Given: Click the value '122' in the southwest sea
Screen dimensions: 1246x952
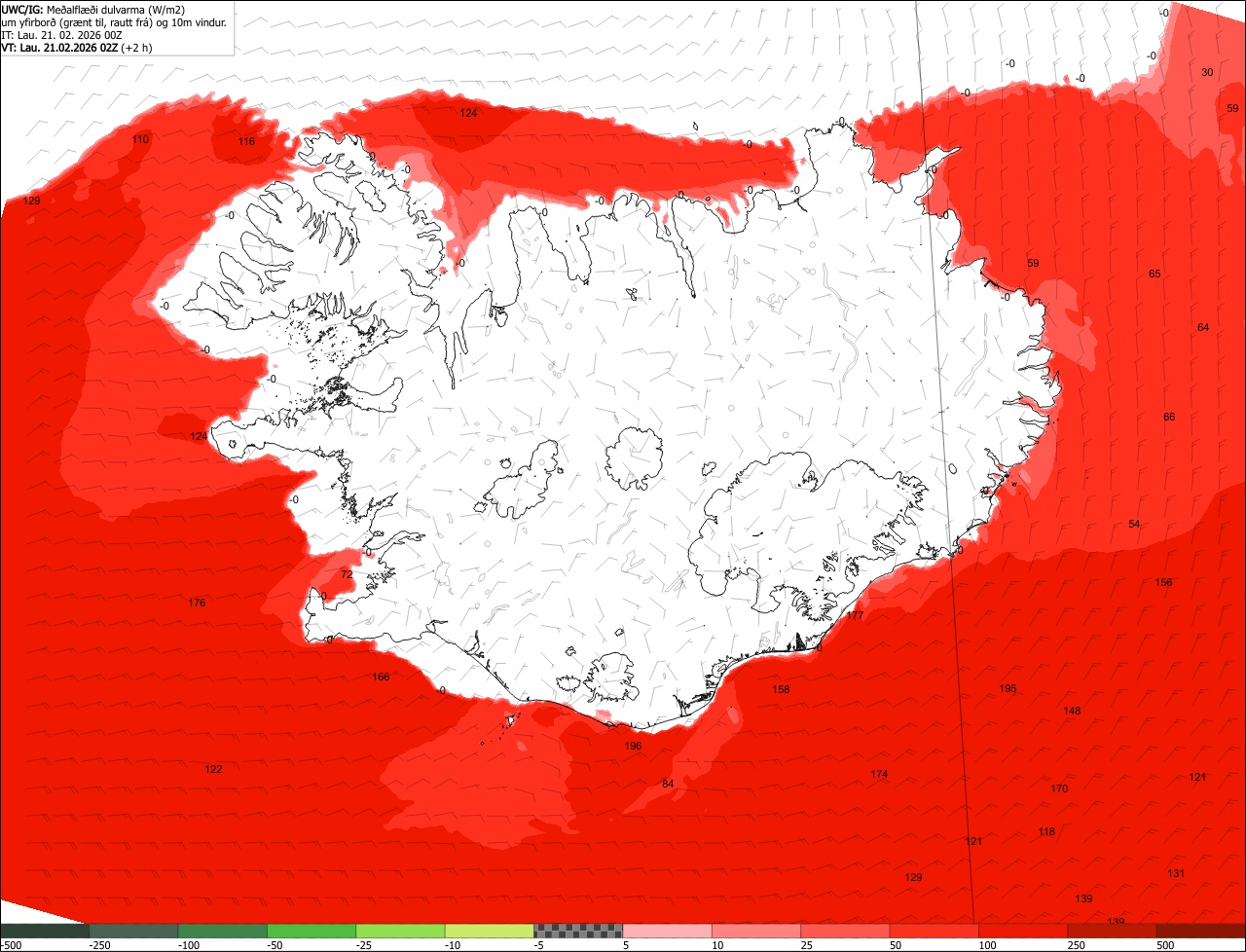Looking at the screenshot, I should pyautogui.click(x=213, y=770).
